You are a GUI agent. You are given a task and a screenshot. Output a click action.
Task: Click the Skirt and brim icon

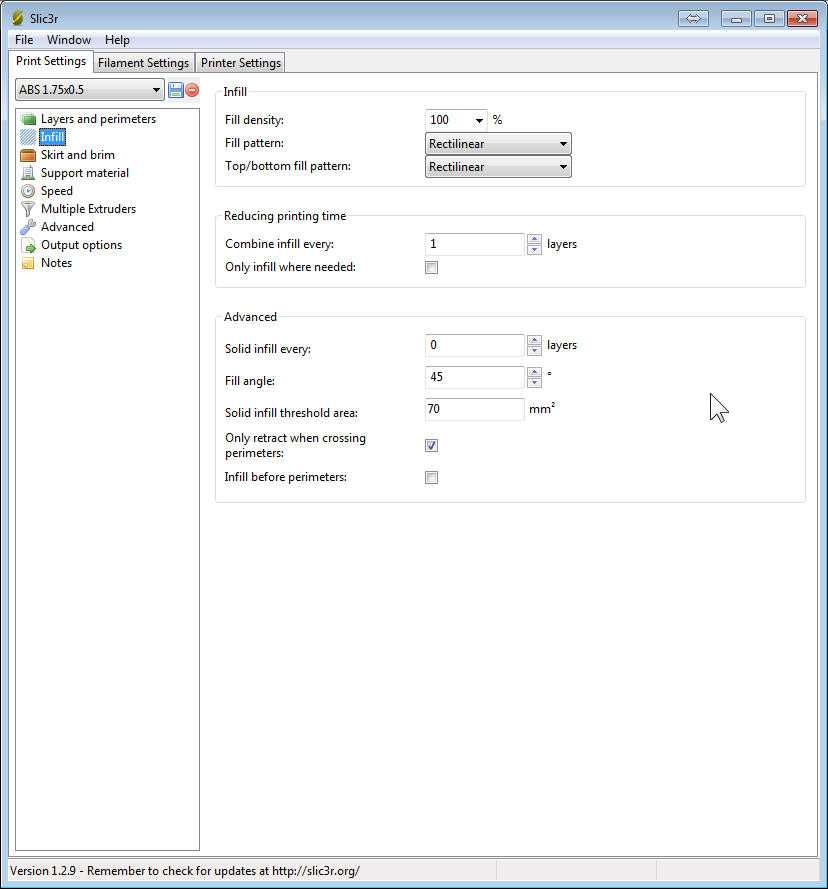28,155
